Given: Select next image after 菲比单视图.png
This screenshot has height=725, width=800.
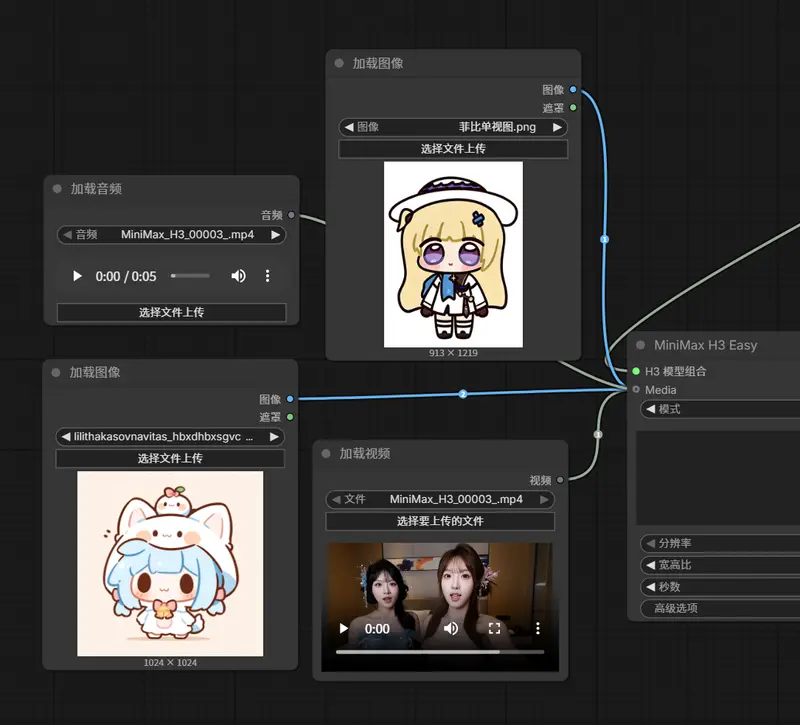Looking at the screenshot, I should (x=557, y=127).
